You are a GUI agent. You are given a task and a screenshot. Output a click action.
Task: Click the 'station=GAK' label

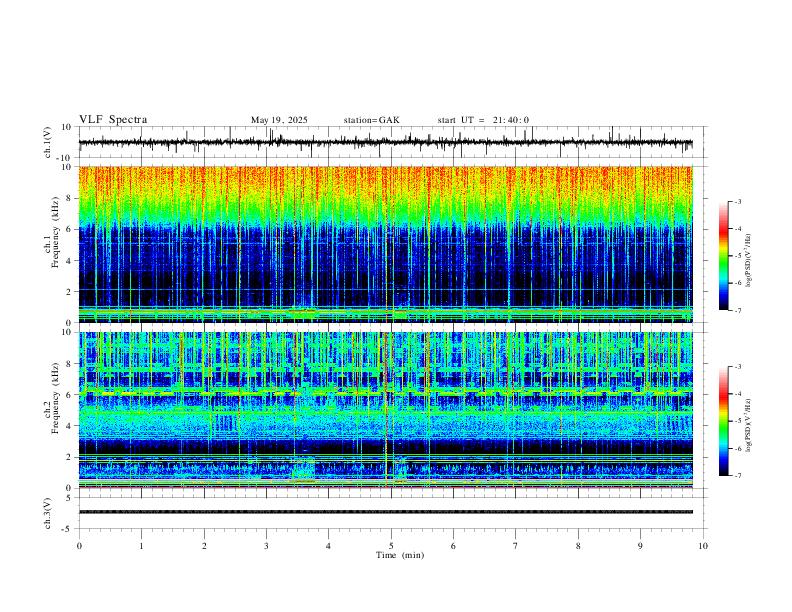click(x=372, y=120)
